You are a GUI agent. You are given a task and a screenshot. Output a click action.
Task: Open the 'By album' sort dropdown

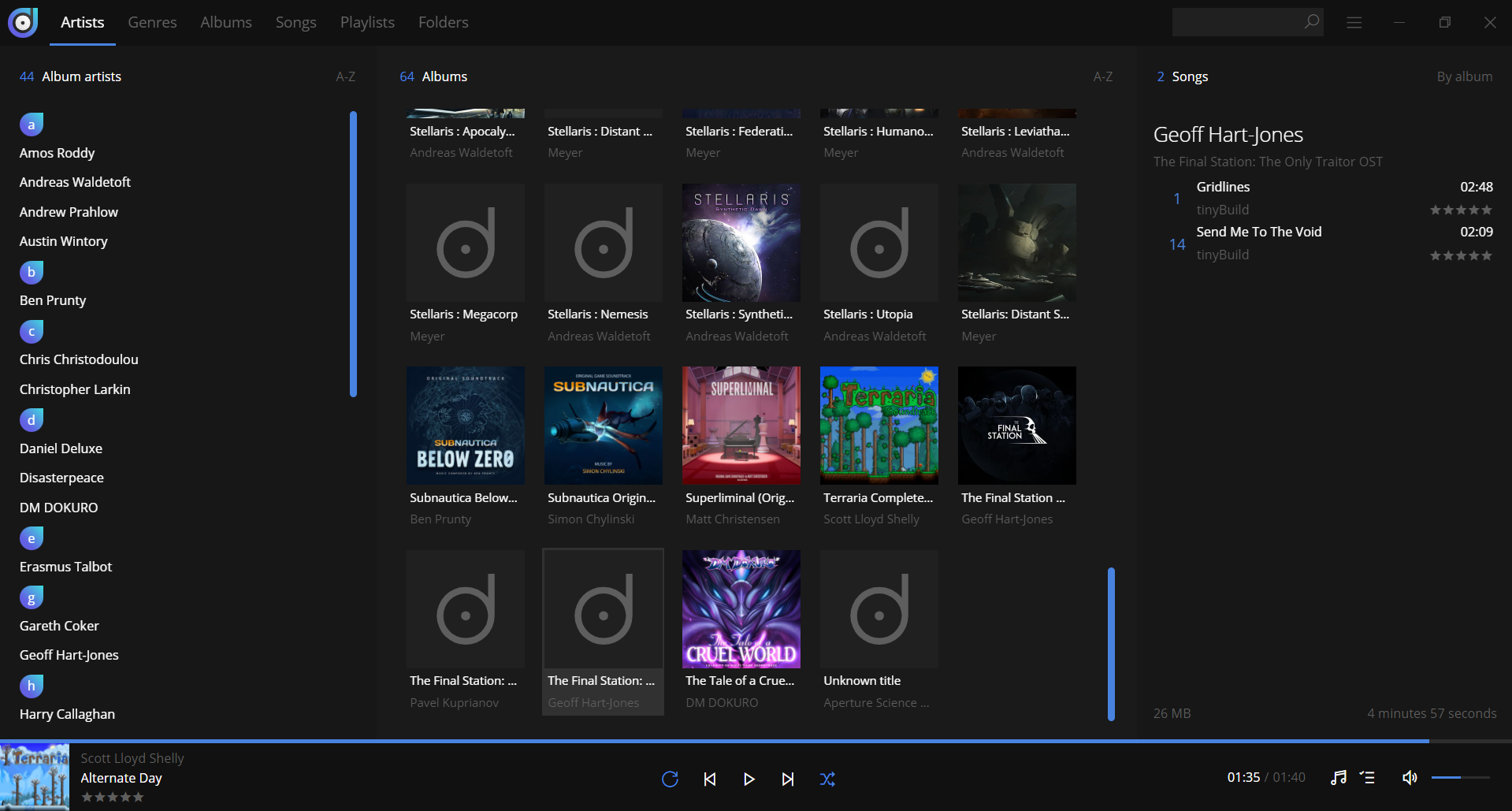pos(1464,76)
